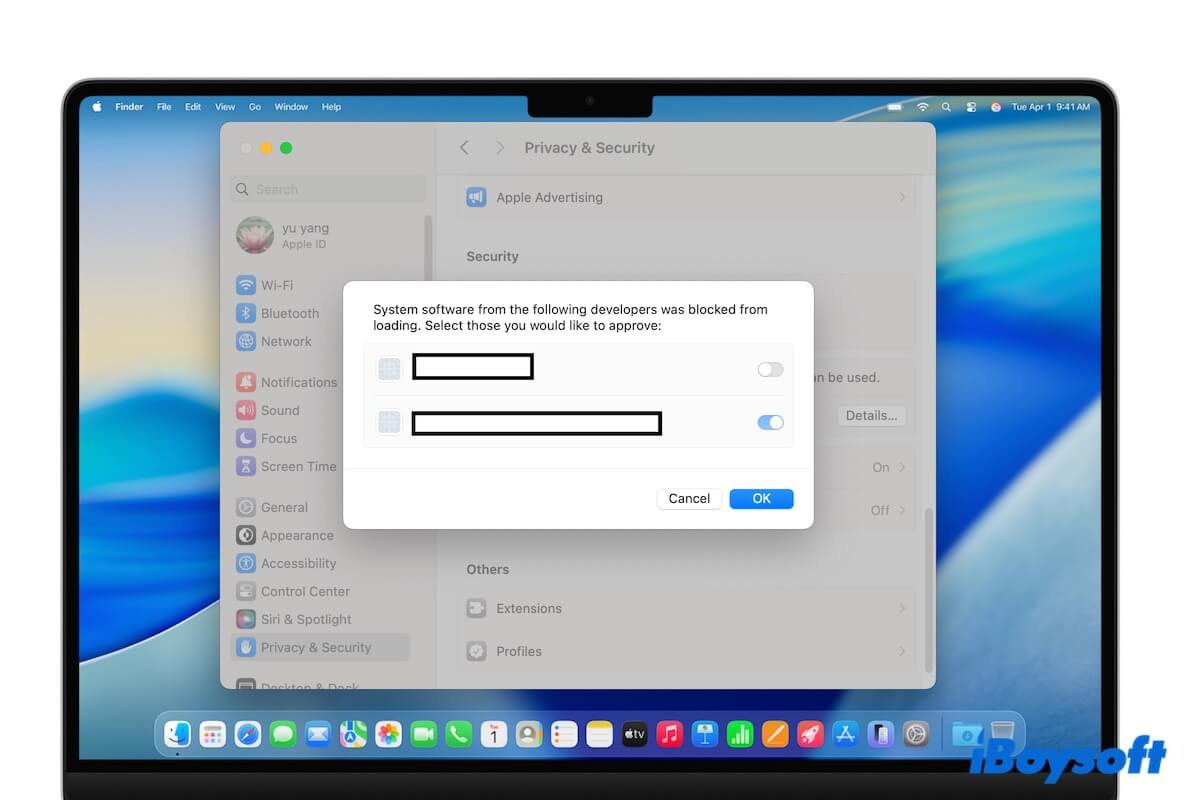
Task: Click OK to approve selected developers
Action: [761, 498]
